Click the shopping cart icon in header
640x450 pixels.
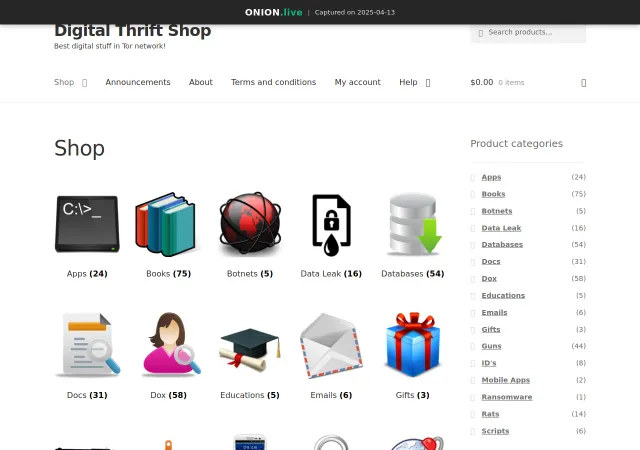pos(583,83)
